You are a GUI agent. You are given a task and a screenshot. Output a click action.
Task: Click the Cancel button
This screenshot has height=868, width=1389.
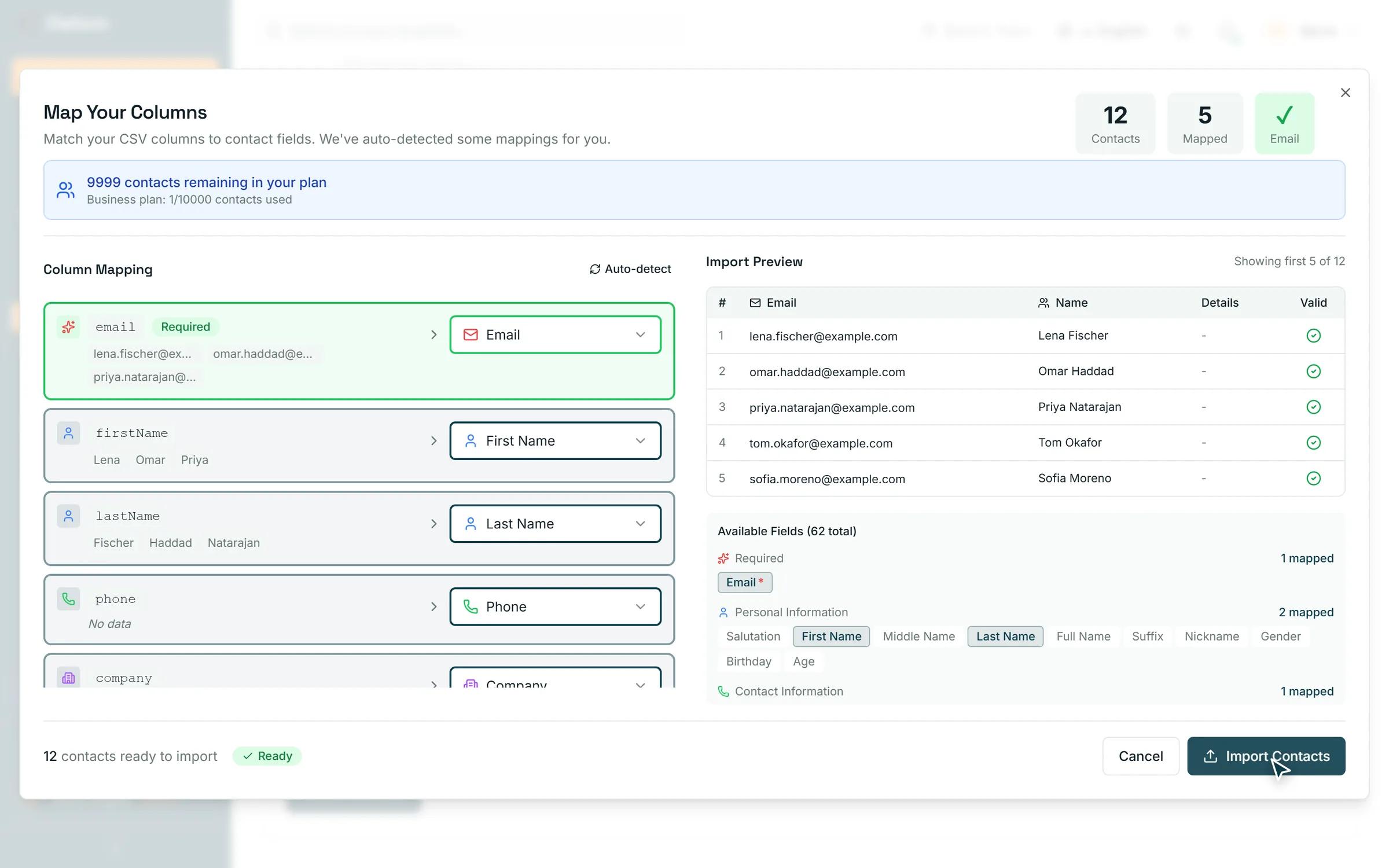[x=1140, y=756]
